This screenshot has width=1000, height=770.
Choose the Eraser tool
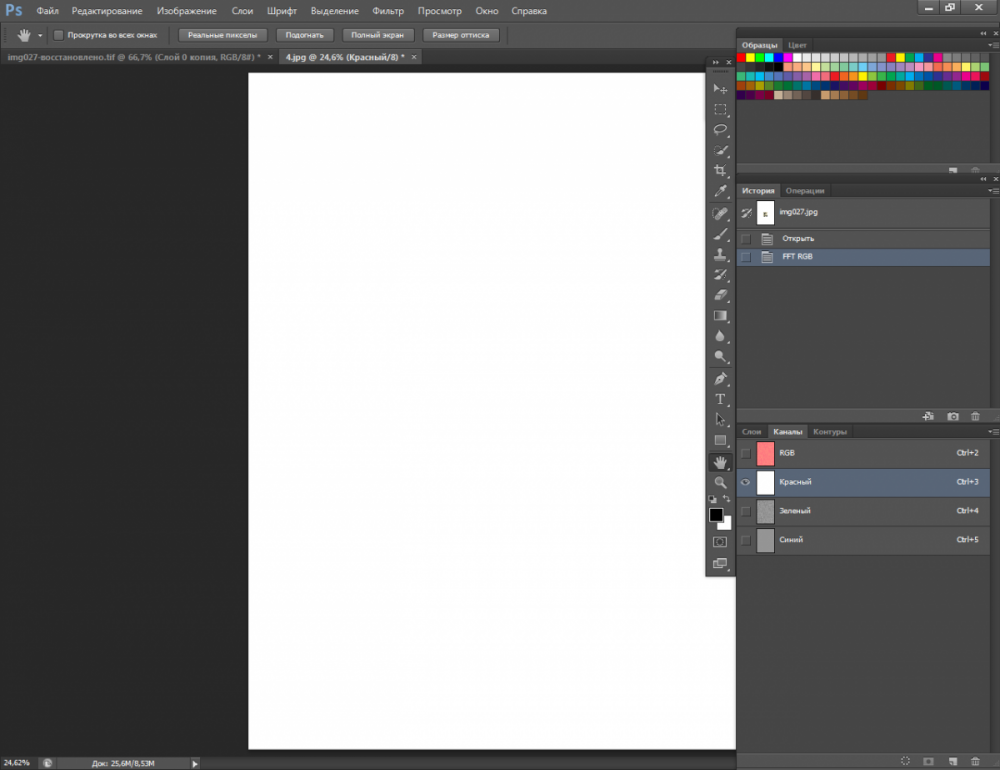(719, 295)
